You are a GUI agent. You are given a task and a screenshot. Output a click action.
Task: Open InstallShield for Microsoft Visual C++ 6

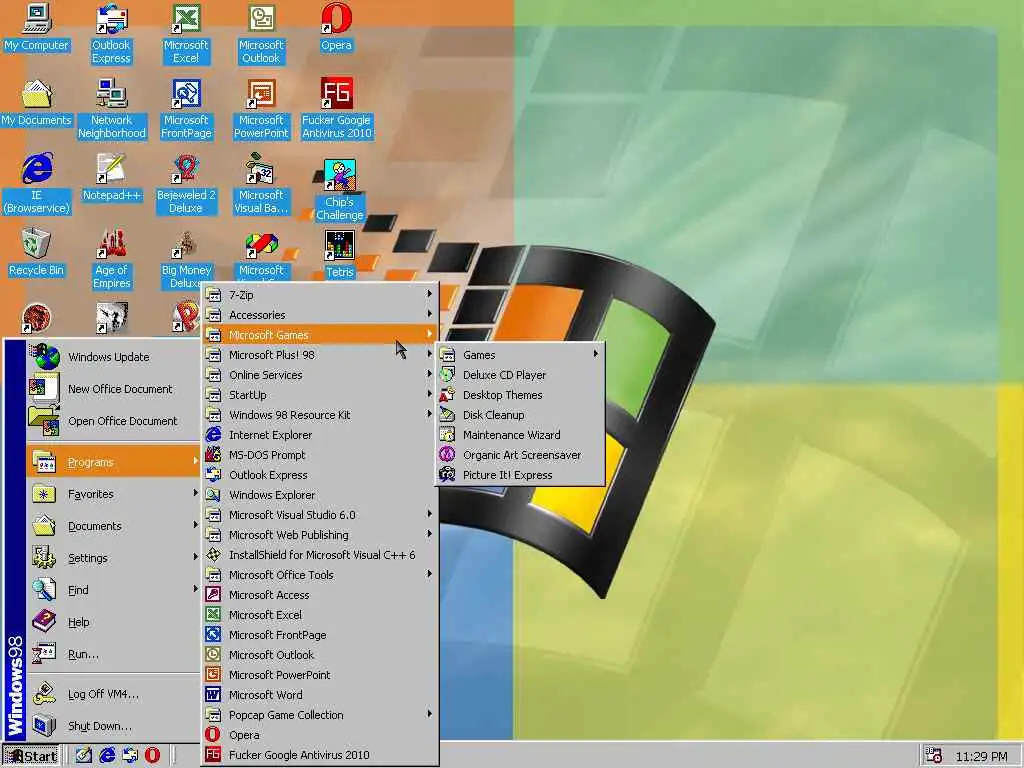[319, 554]
